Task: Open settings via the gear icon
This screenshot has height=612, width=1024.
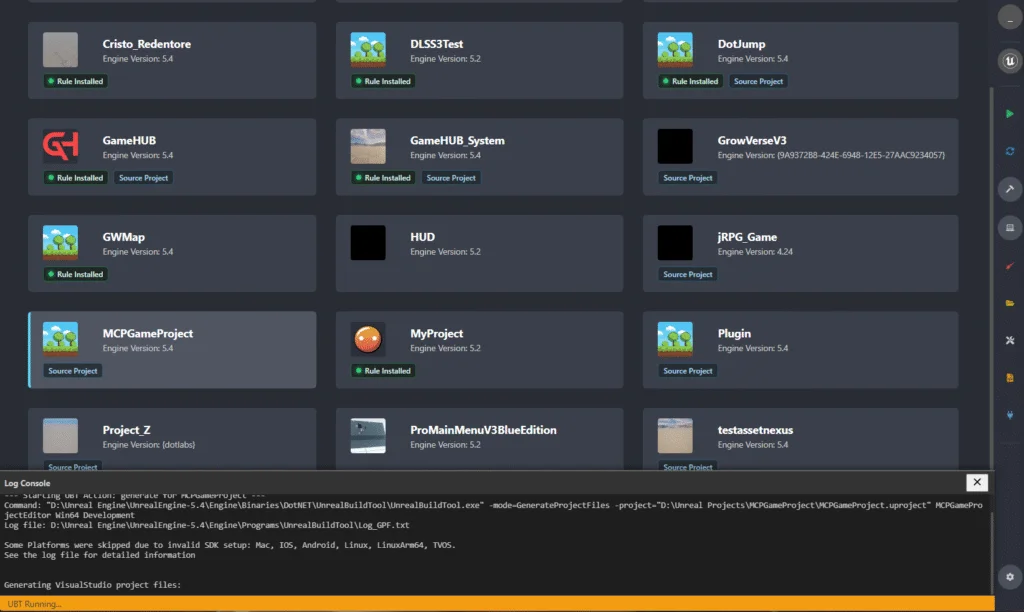Action: (x=1009, y=577)
